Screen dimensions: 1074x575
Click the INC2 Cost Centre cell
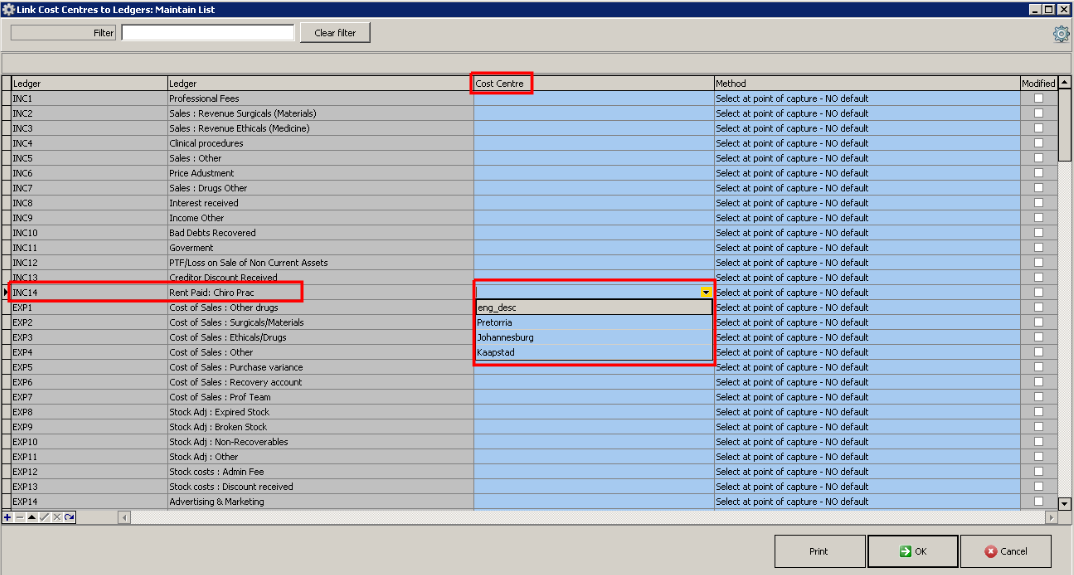(593, 114)
